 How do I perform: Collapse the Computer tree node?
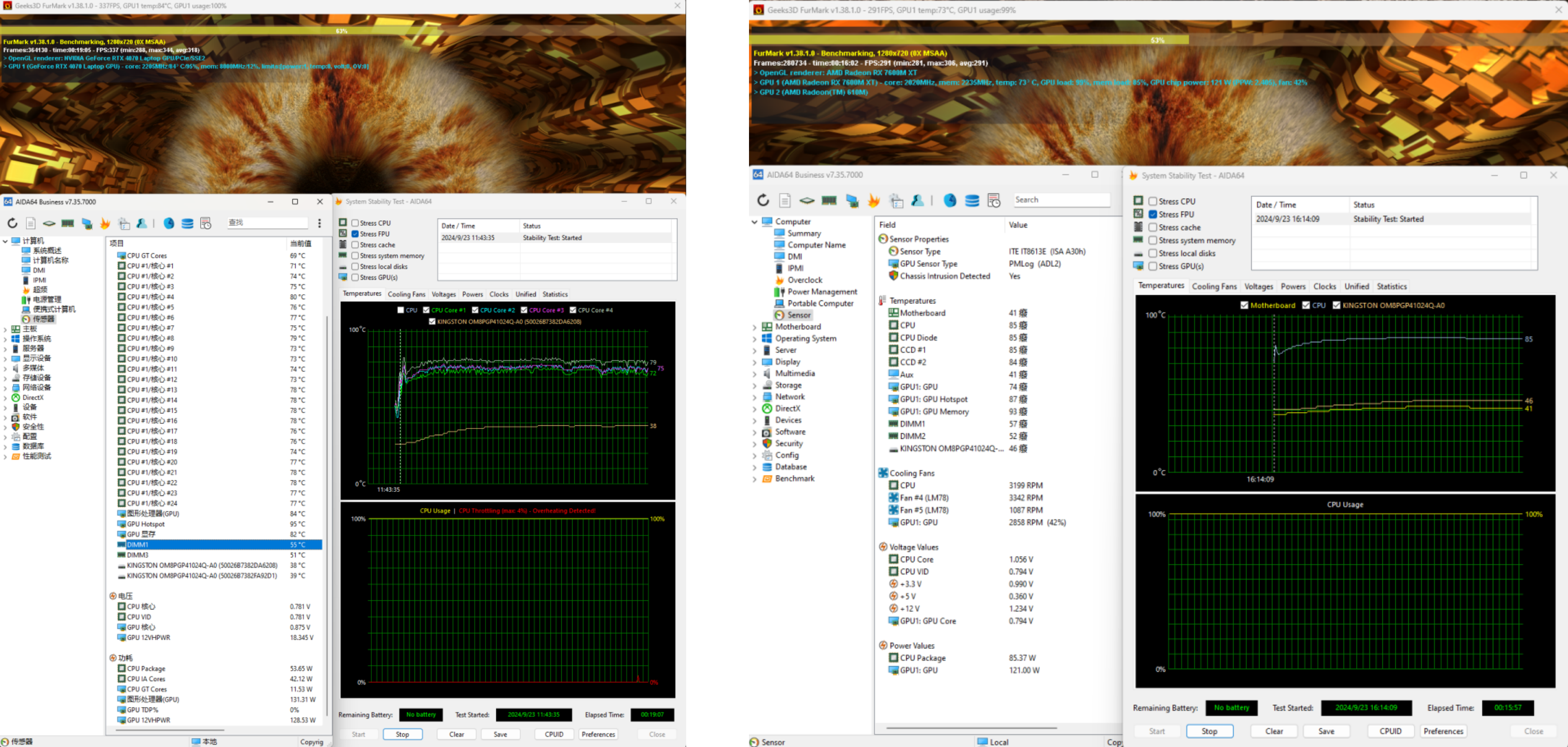click(755, 222)
